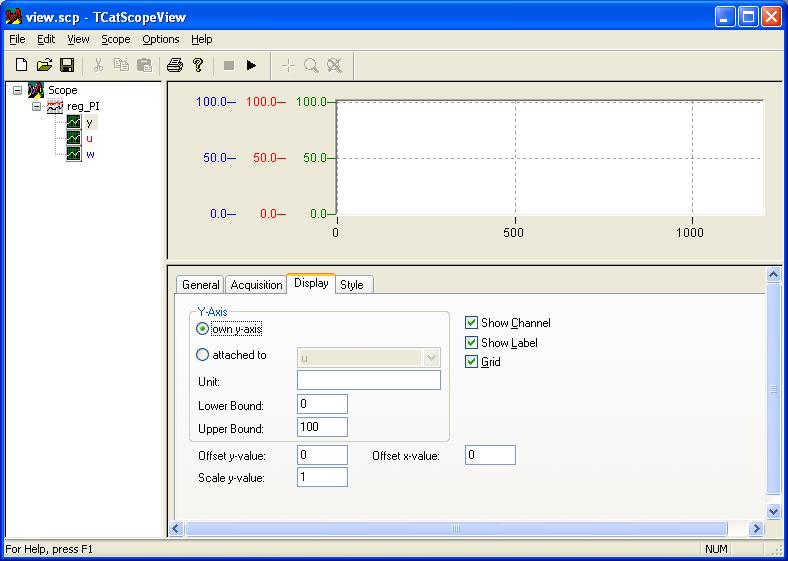788x561 pixels.
Task: Open the Options menu
Action: coord(160,39)
